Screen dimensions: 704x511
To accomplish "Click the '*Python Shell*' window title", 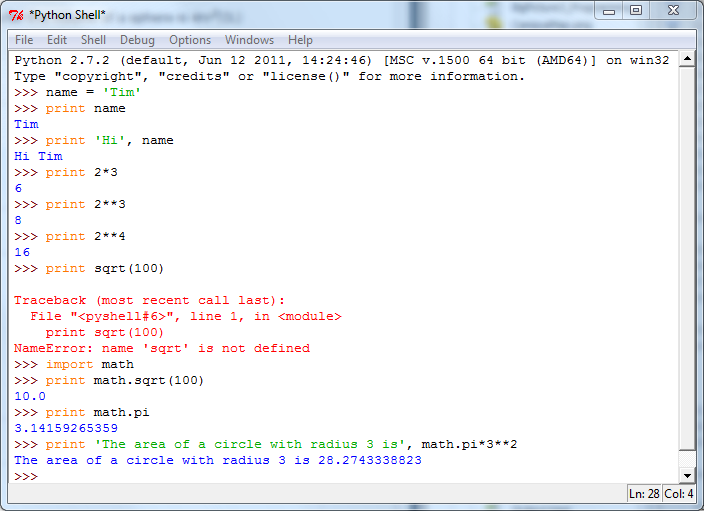I will pos(67,15).
